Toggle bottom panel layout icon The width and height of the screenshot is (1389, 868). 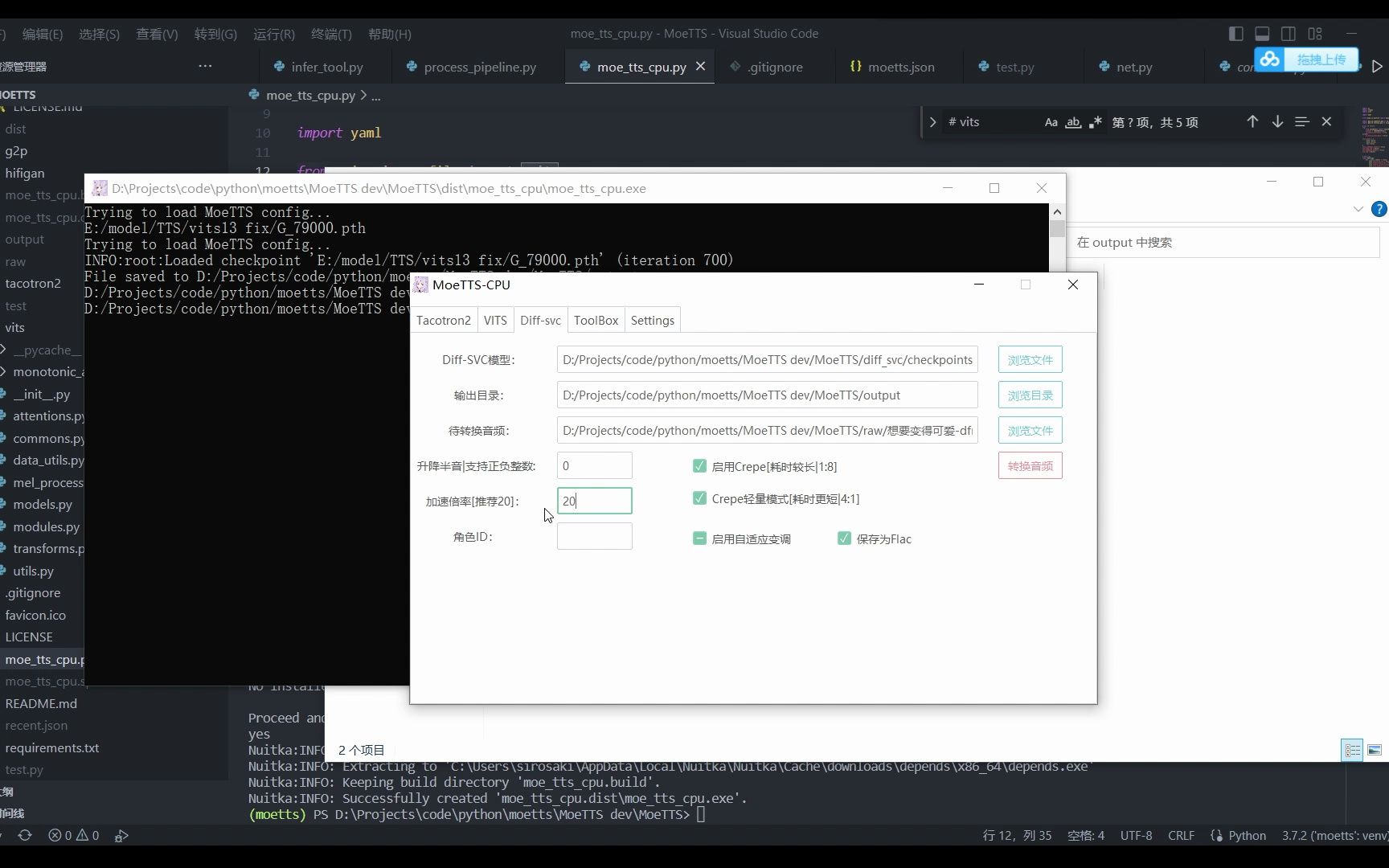[x=1262, y=34]
